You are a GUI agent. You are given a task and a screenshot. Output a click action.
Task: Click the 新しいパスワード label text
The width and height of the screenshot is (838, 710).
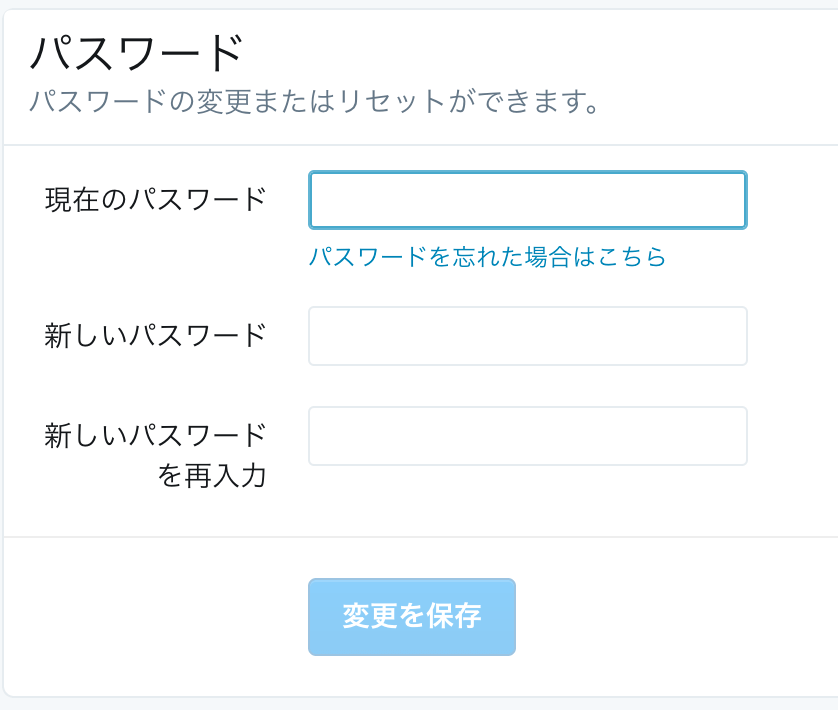[156, 335]
